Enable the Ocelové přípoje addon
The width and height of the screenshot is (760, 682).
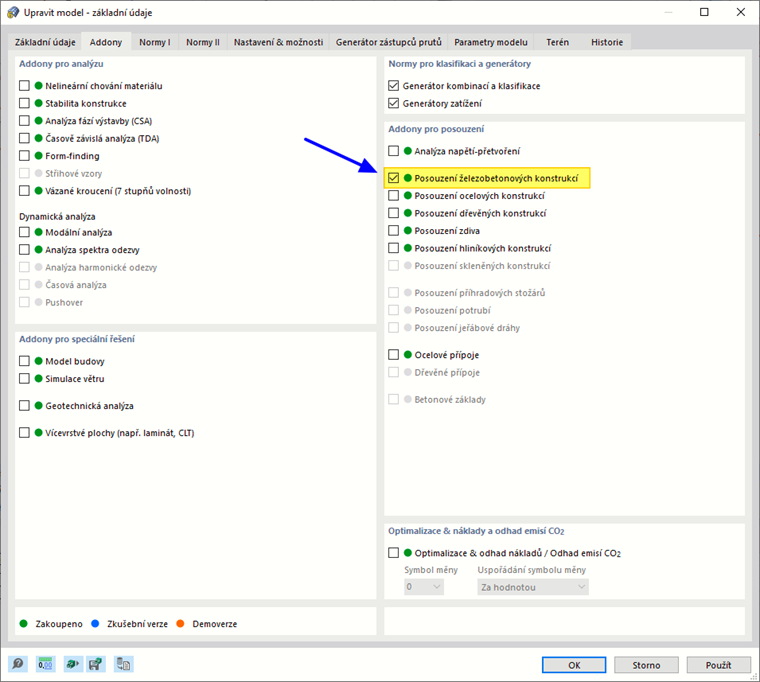[394, 354]
